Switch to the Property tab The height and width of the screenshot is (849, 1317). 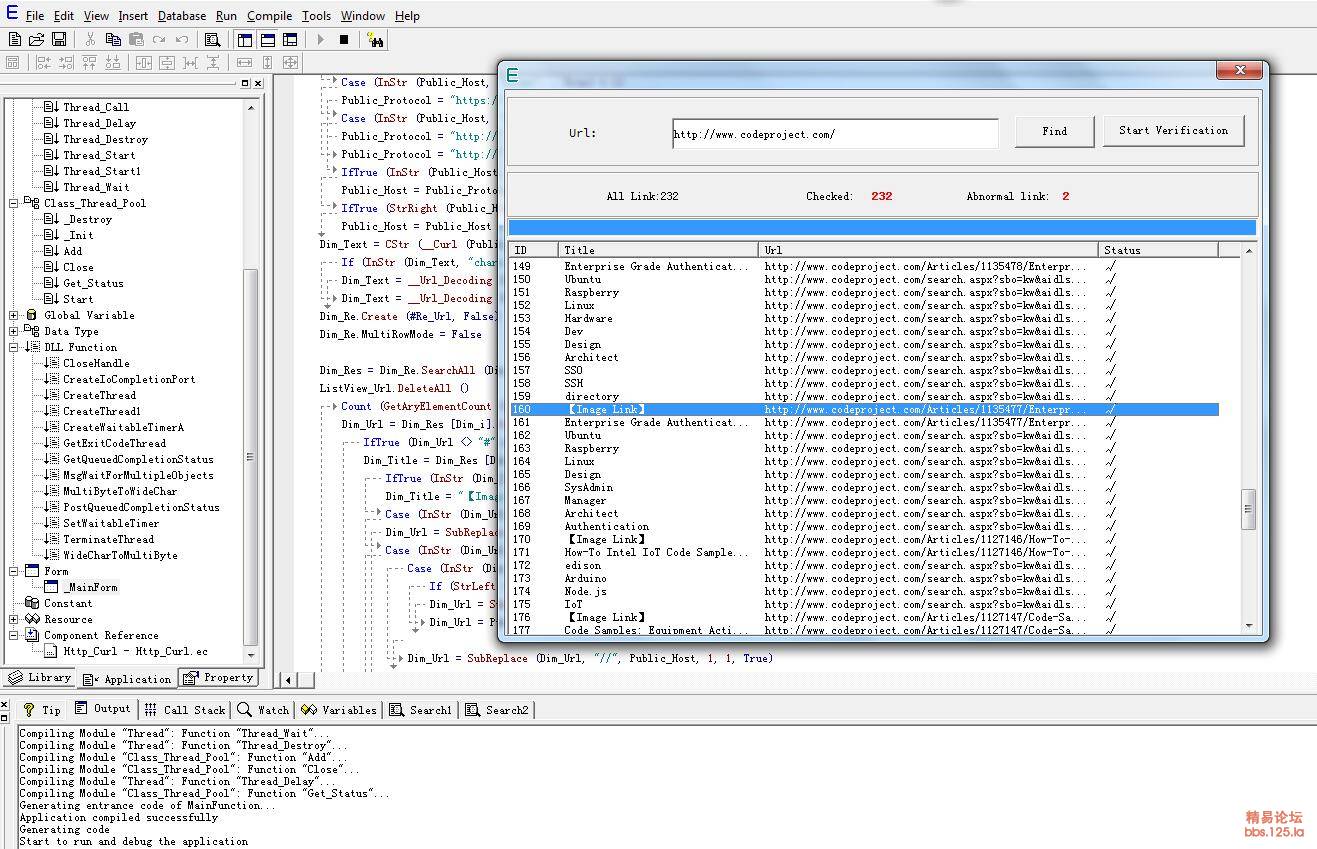[219, 678]
